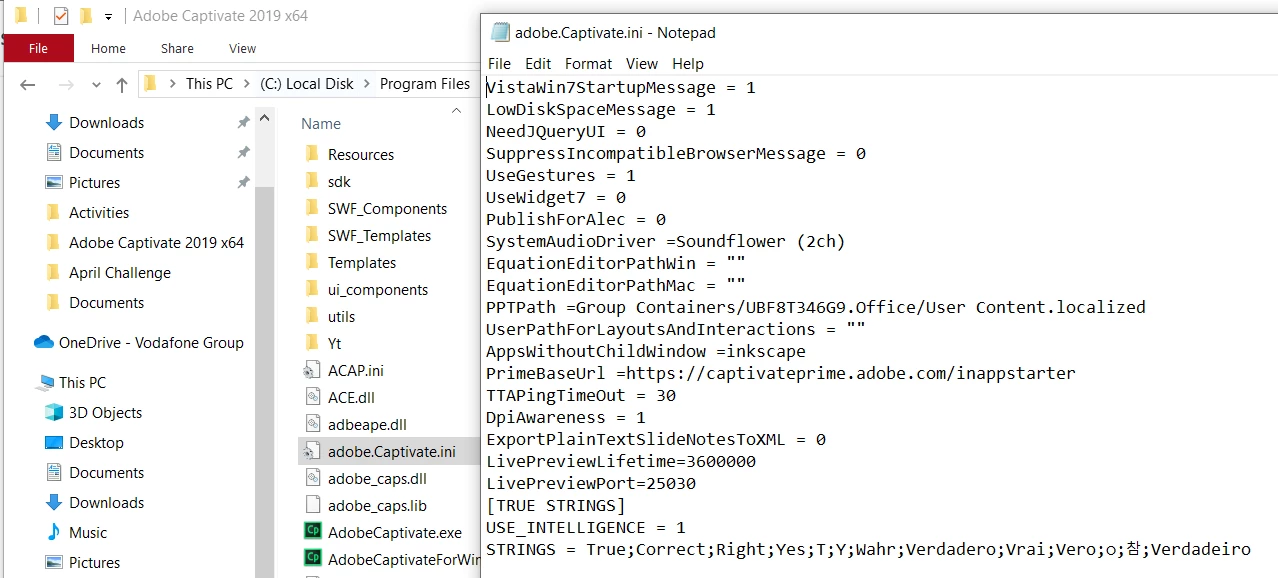Open the Notepad View menu

[x=642, y=63]
